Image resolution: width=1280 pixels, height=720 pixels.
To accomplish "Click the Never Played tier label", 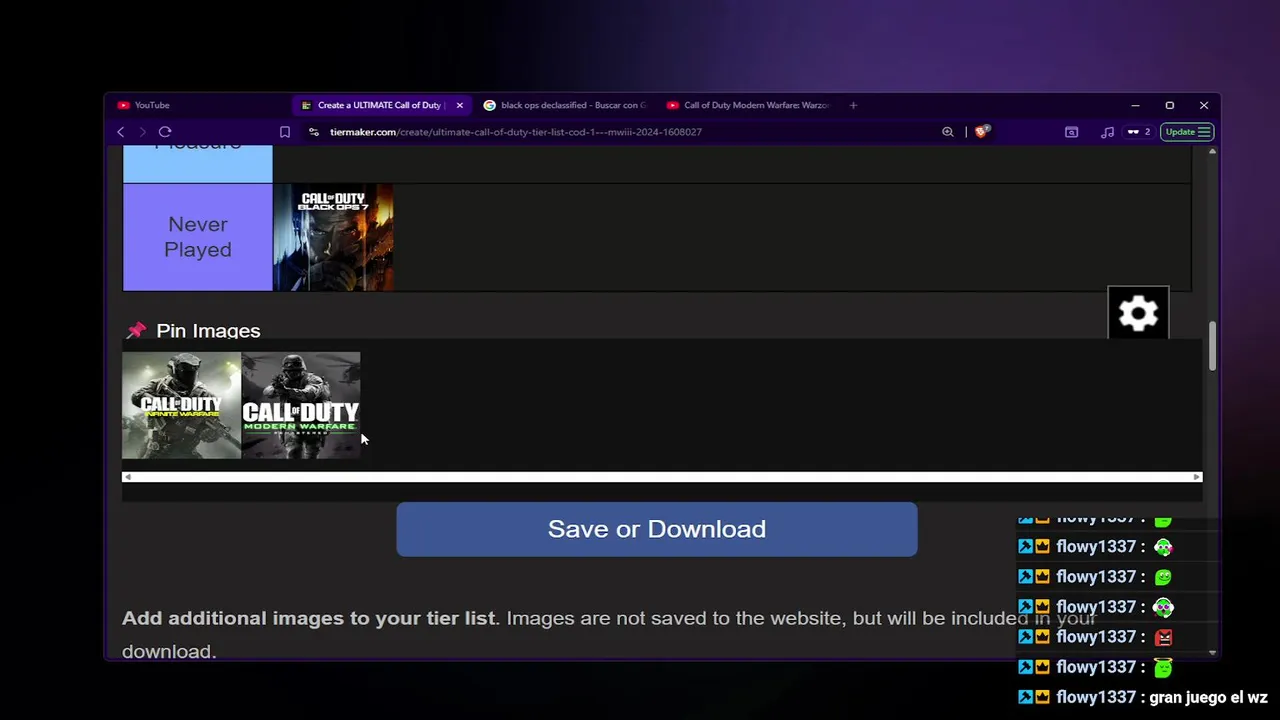I will pyautogui.click(x=197, y=237).
